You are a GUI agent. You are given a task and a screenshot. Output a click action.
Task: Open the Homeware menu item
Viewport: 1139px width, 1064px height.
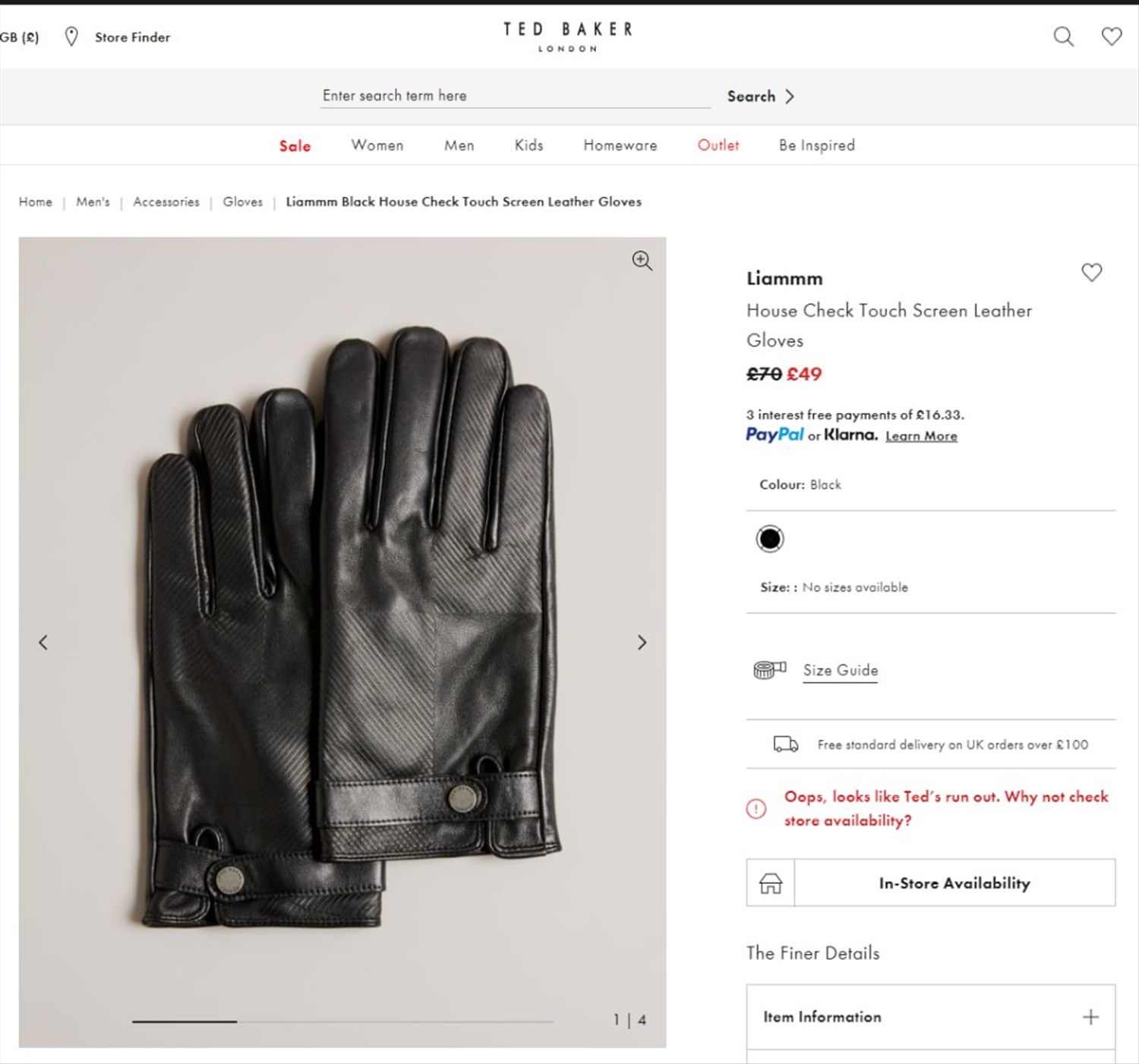click(620, 145)
